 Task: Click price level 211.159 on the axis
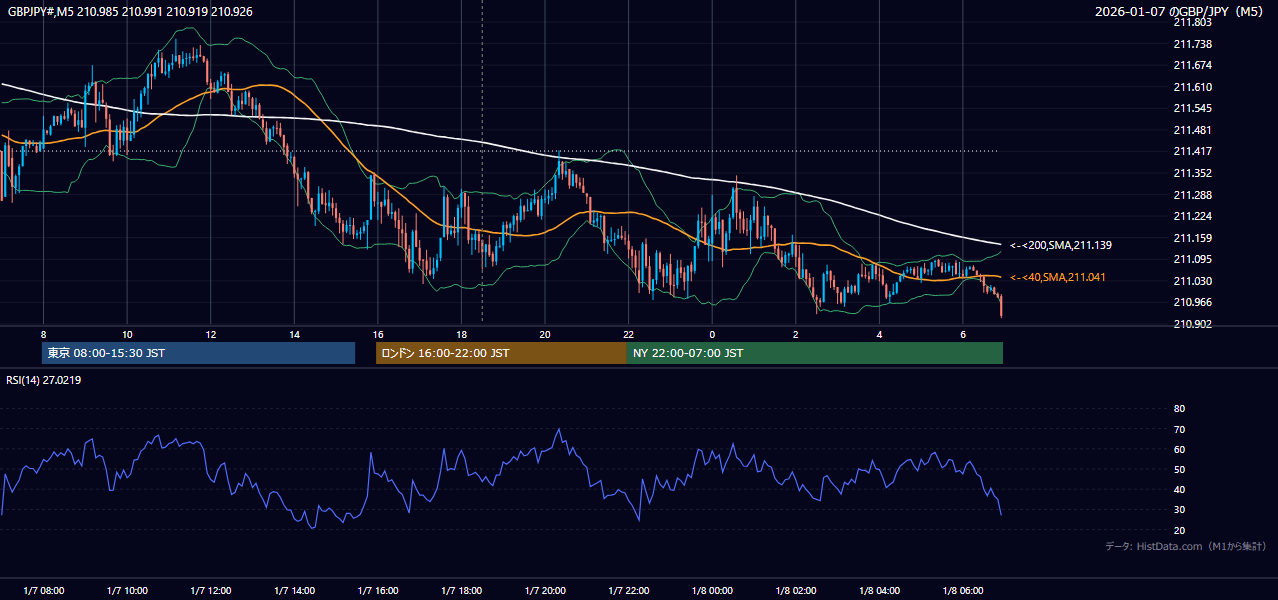point(1192,238)
